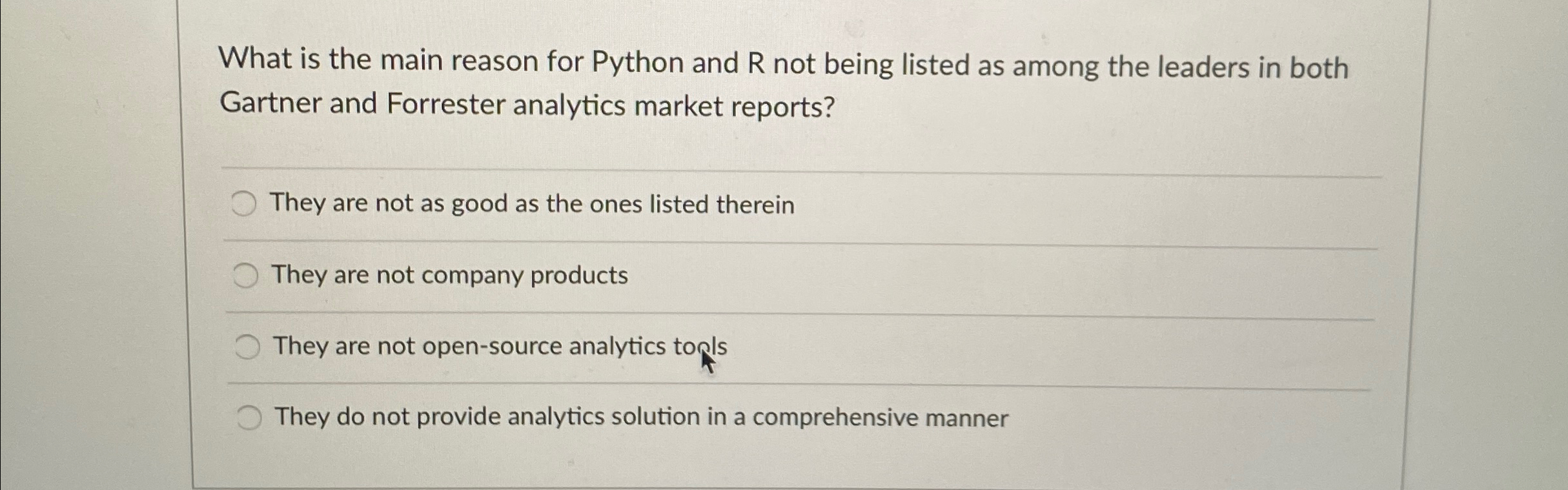Select the radio button for "They do not provide analytics solution in a comprehensive manner"

pos(249,418)
